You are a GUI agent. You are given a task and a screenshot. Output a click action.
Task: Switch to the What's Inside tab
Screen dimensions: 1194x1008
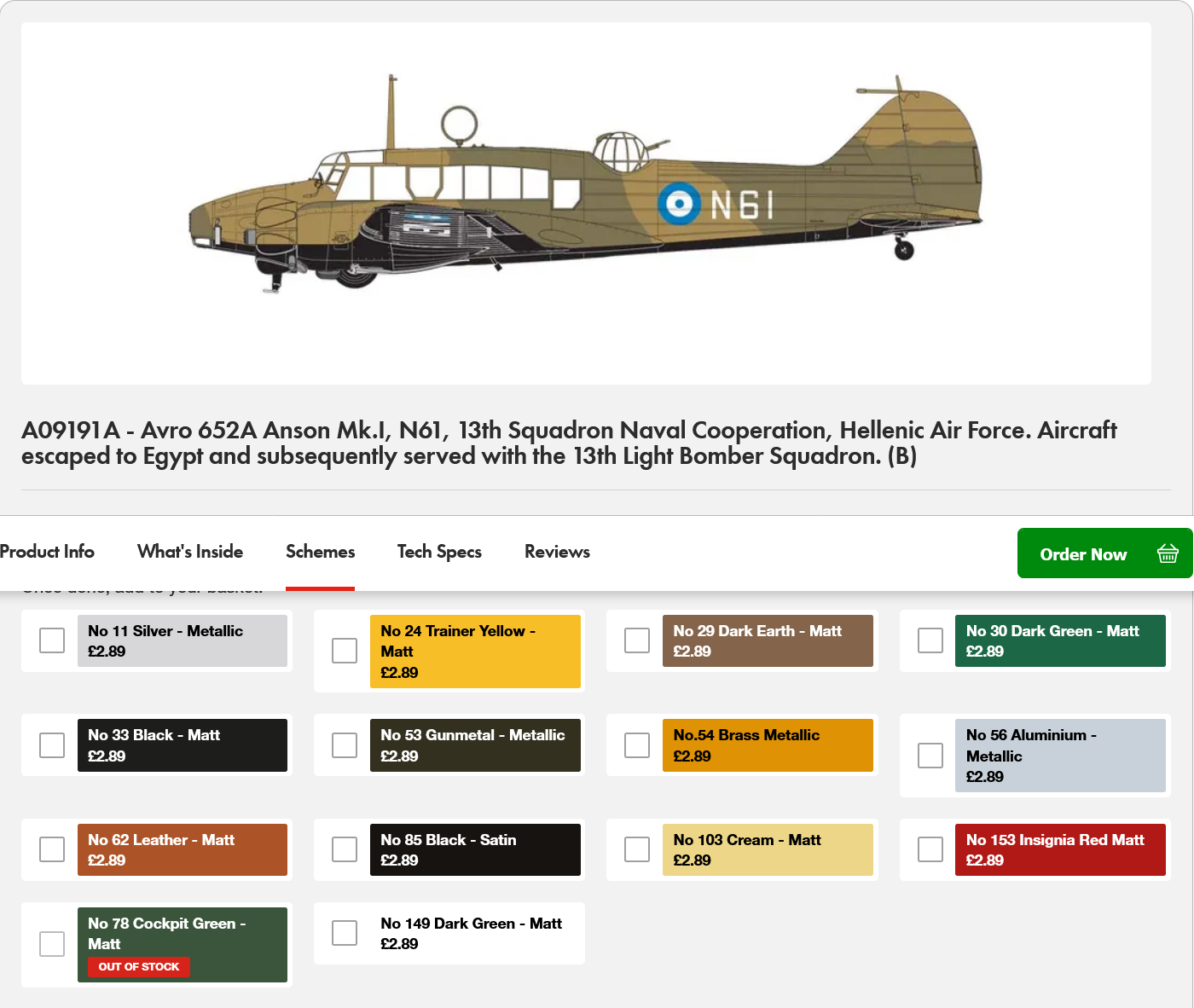point(190,552)
